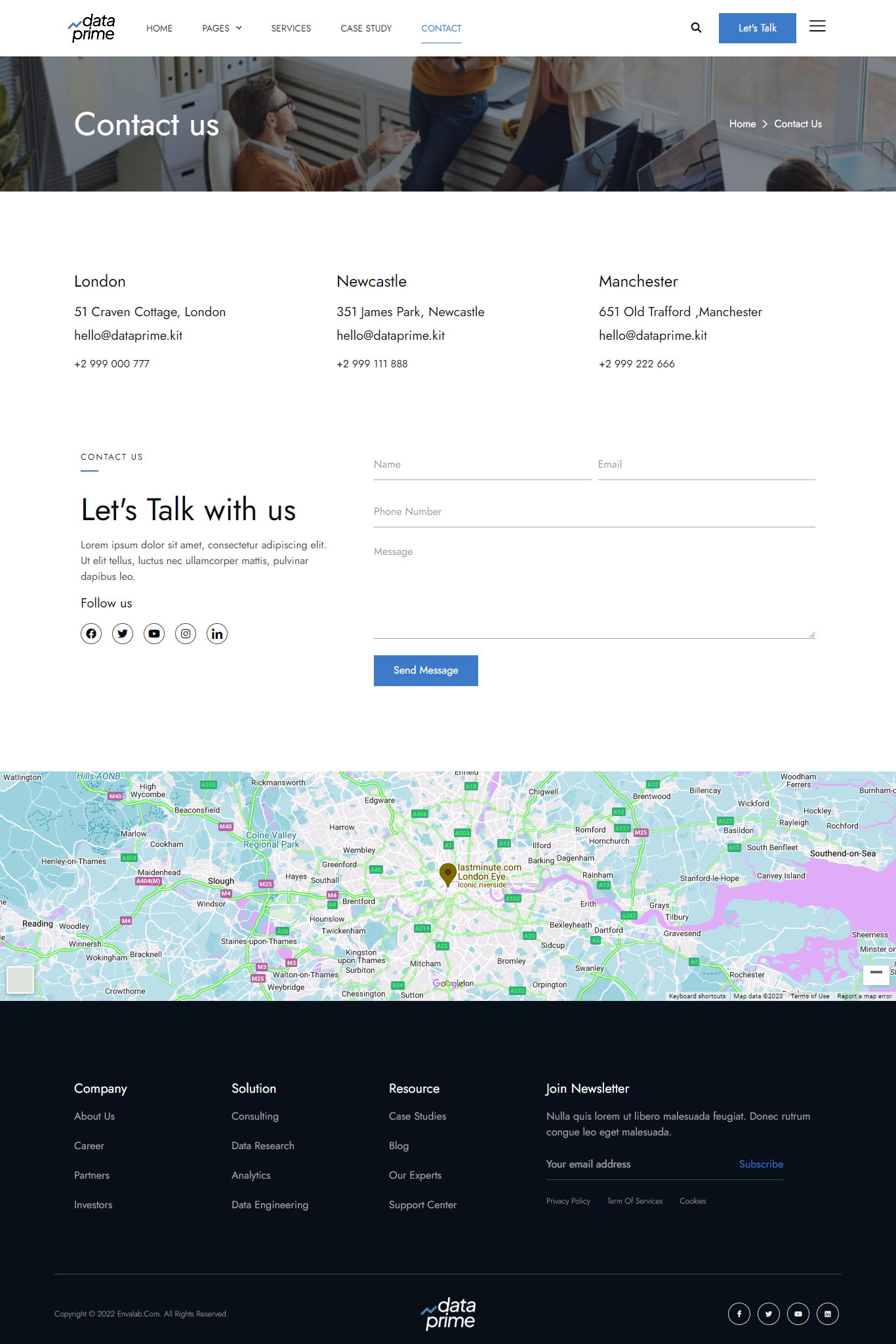Visit Facebook from Follow us icons
The image size is (896, 1344).
pos(91,634)
